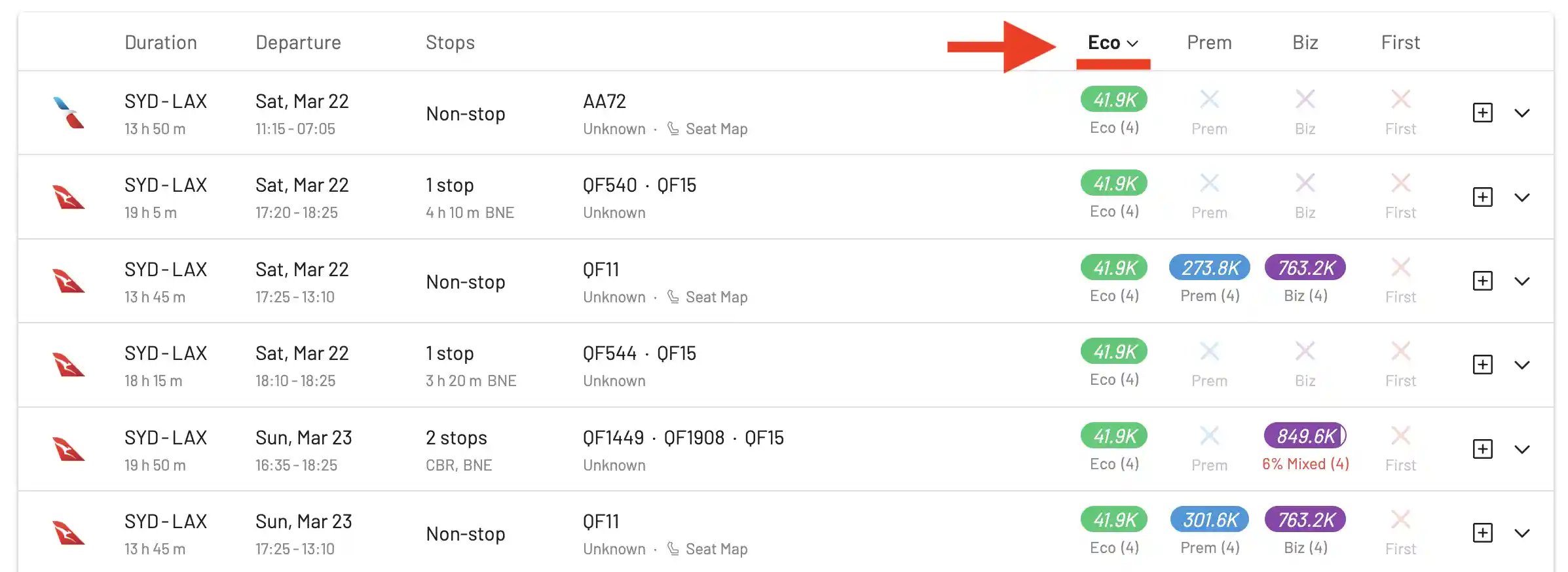
Task: Select the 849.6K mixed Biz fare badge
Action: click(x=1305, y=436)
